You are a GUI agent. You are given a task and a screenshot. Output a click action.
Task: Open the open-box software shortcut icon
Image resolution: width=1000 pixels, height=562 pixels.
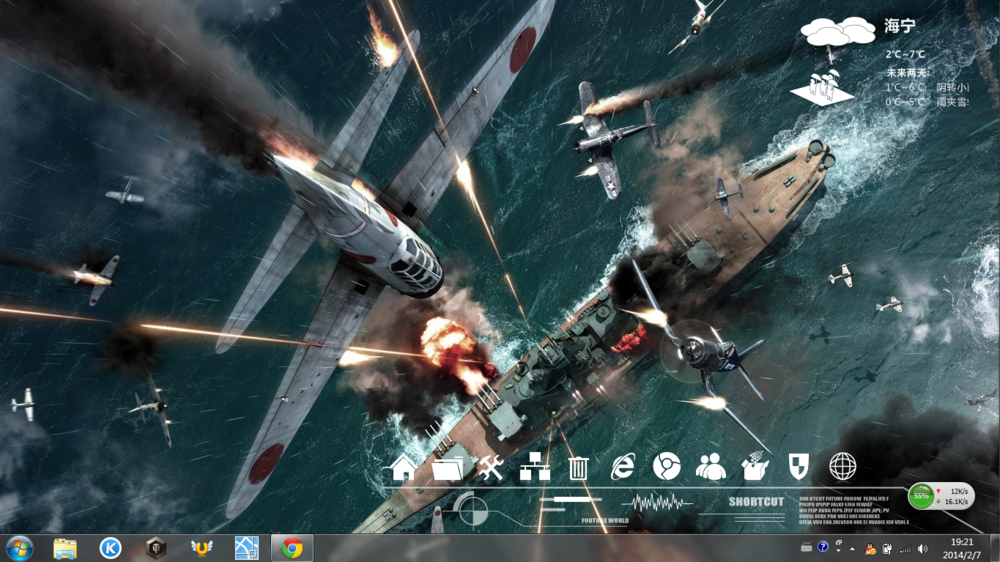click(x=754, y=466)
